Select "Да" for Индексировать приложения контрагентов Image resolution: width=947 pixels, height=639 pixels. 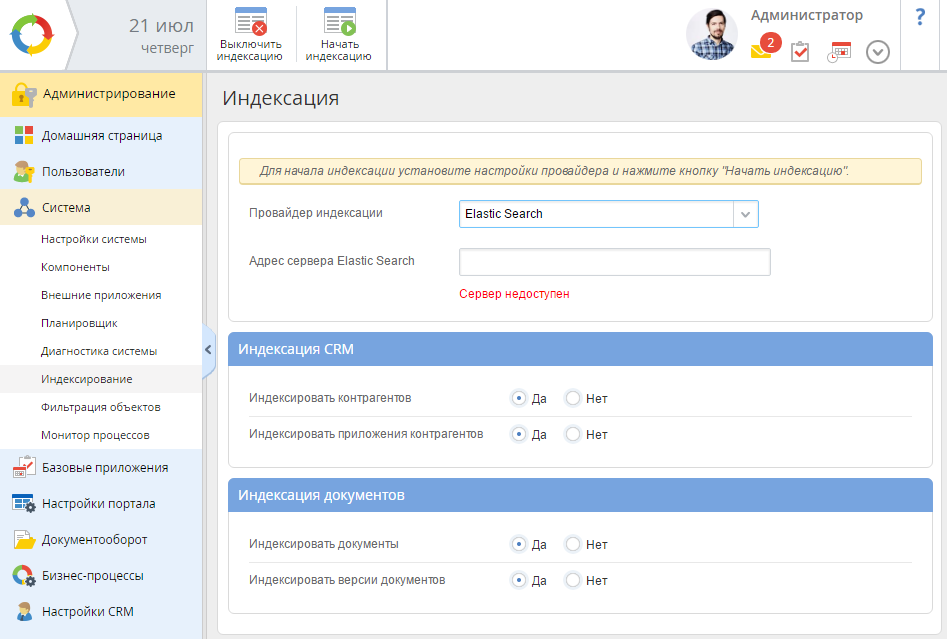[x=519, y=434]
